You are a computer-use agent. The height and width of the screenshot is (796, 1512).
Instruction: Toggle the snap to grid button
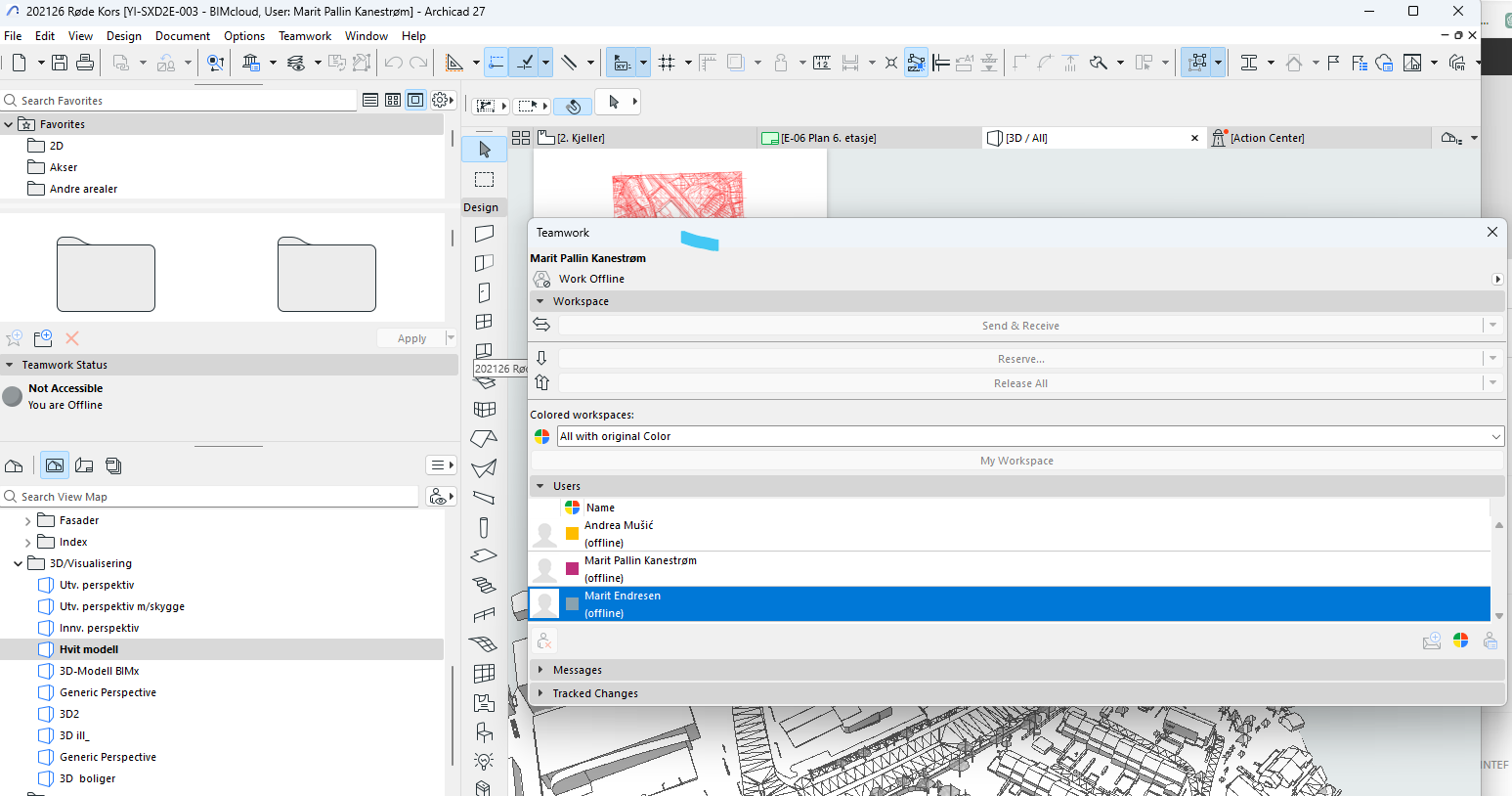coord(667,63)
